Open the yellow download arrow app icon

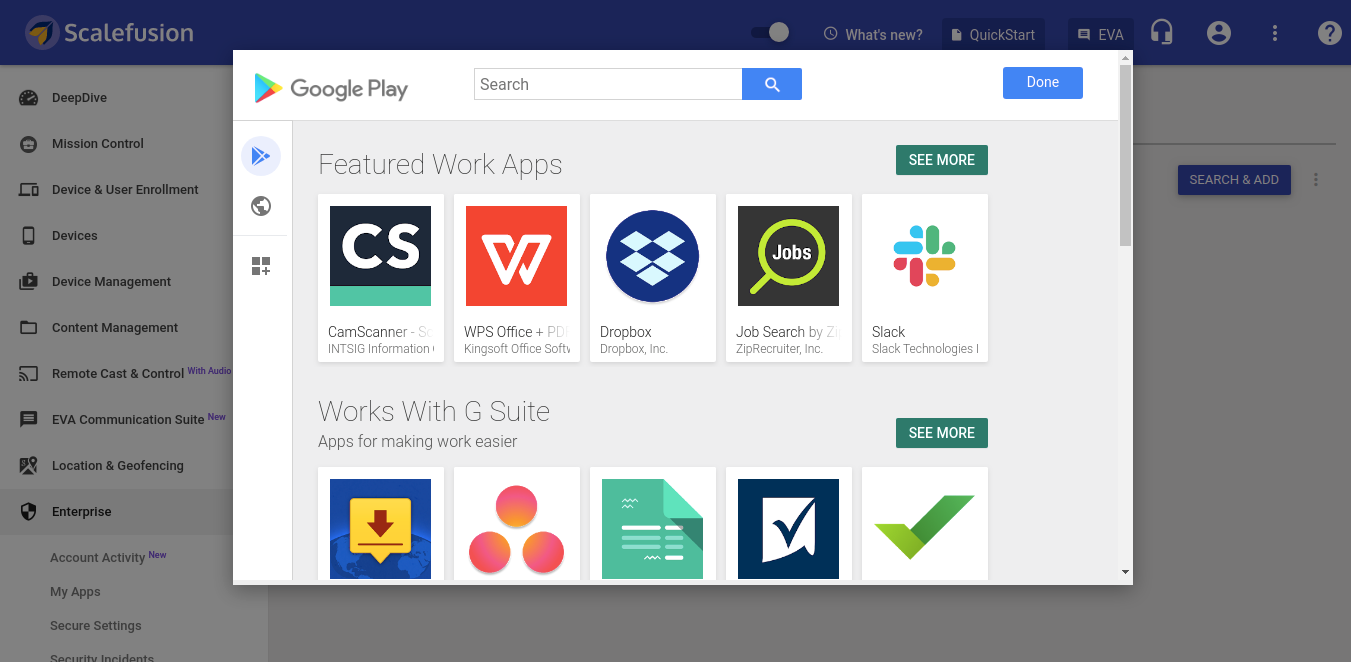tap(381, 529)
